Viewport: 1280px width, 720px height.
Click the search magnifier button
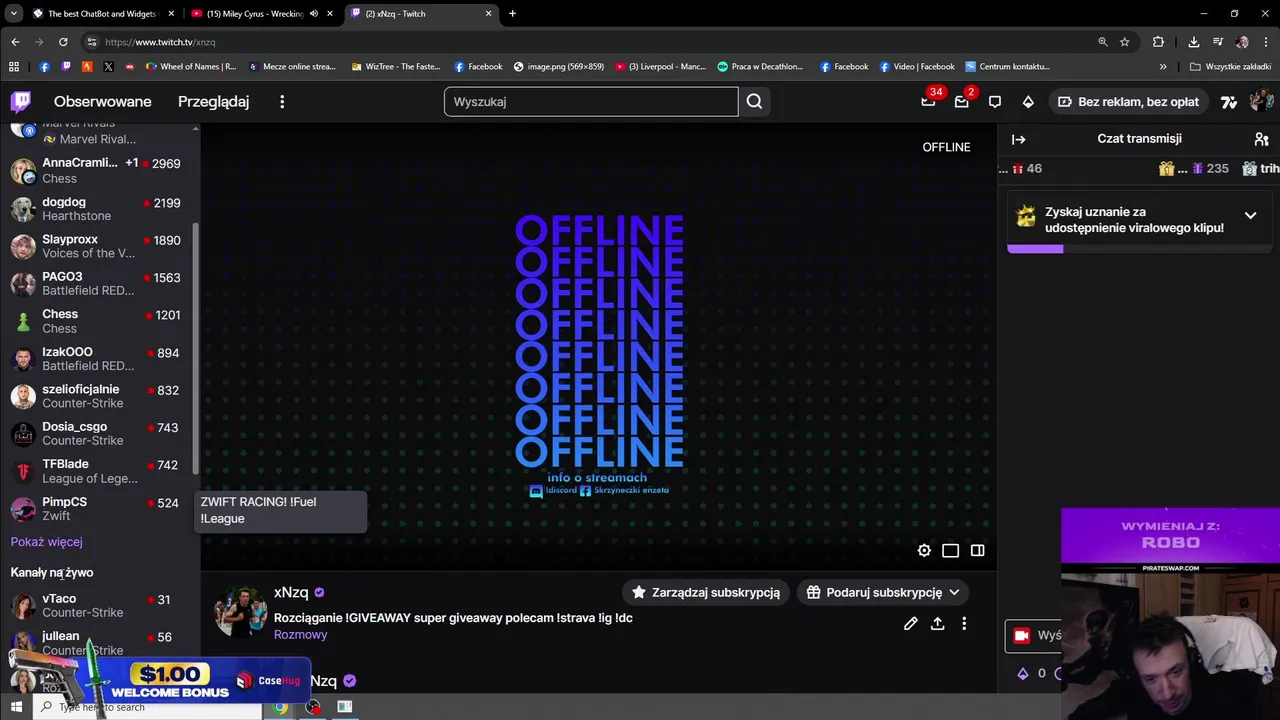[754, 102]
